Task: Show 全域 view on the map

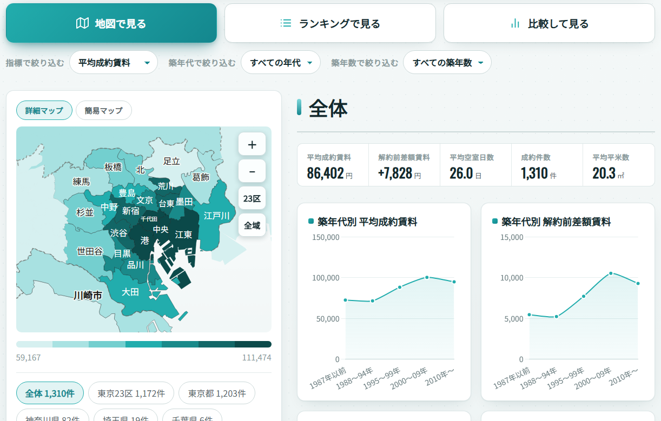Action: point(252,225)
